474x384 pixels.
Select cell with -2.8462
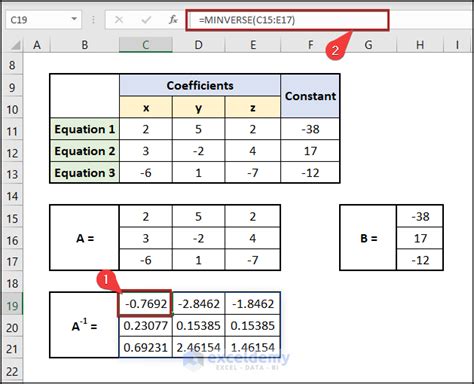point(199,304)
